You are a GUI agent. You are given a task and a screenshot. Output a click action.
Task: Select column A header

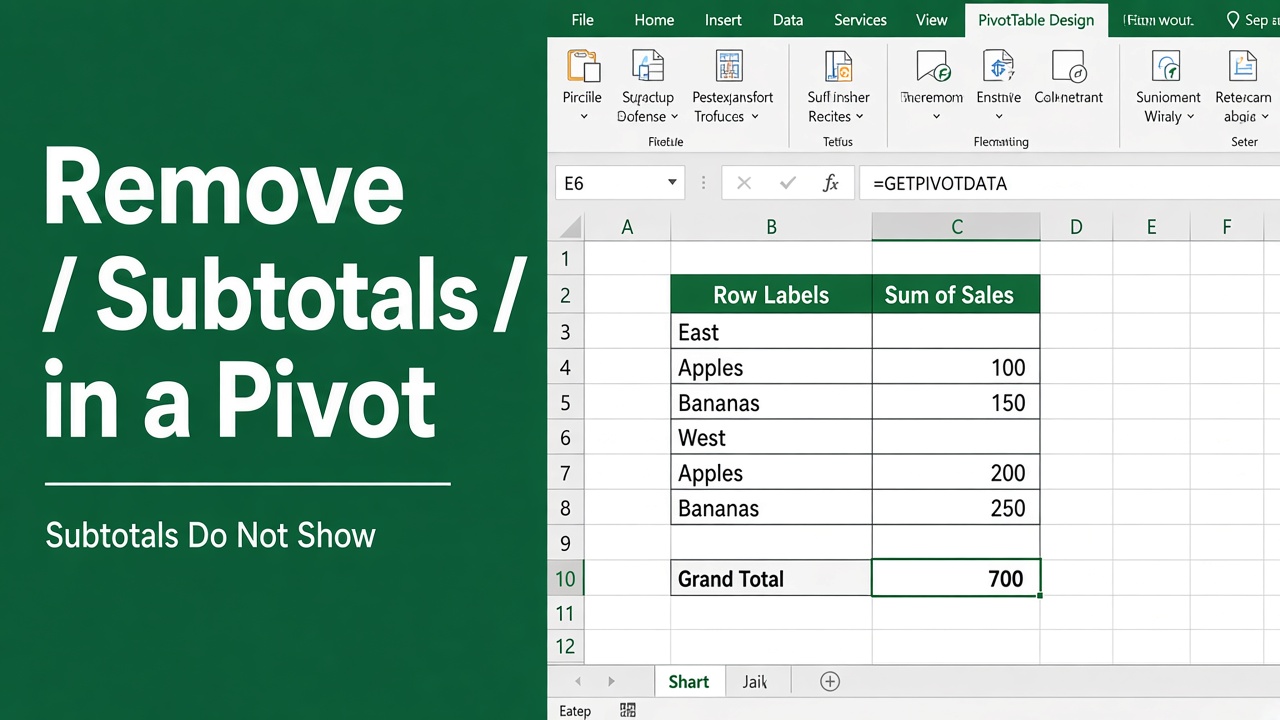pos(627,227)
